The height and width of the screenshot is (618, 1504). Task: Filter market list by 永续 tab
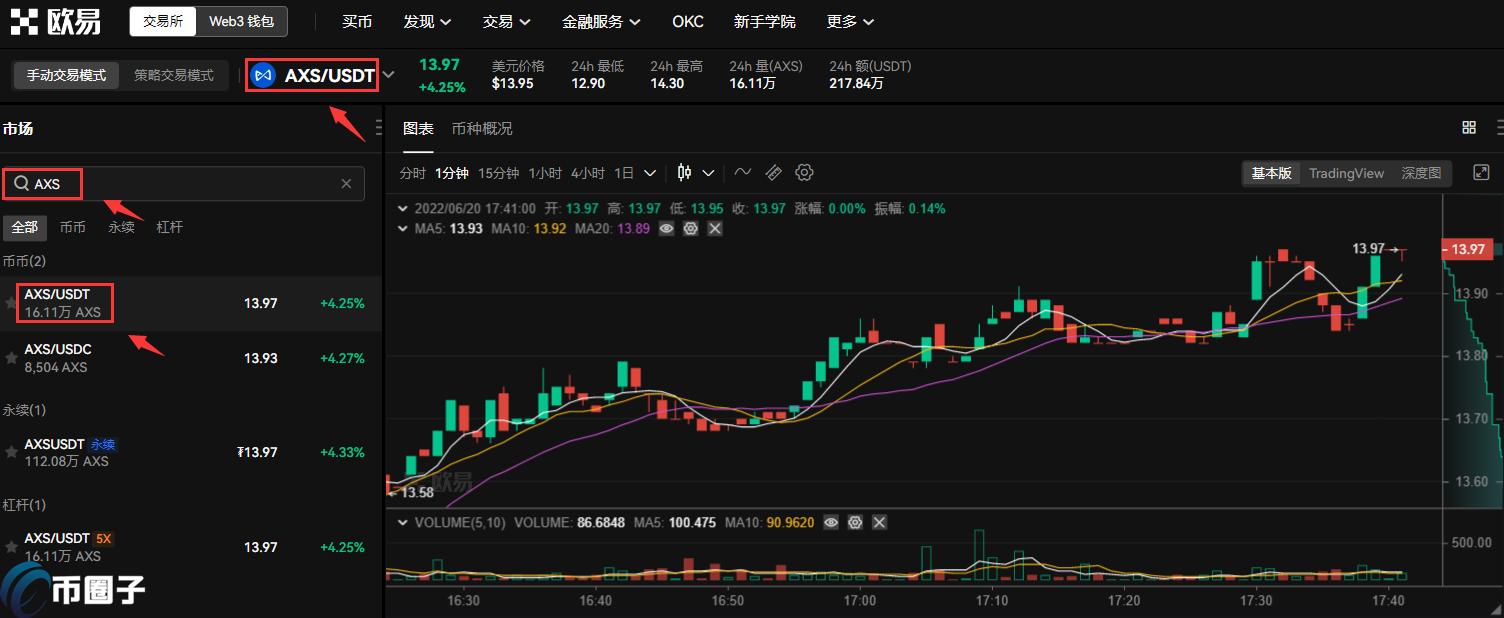[x=121, y=227]
